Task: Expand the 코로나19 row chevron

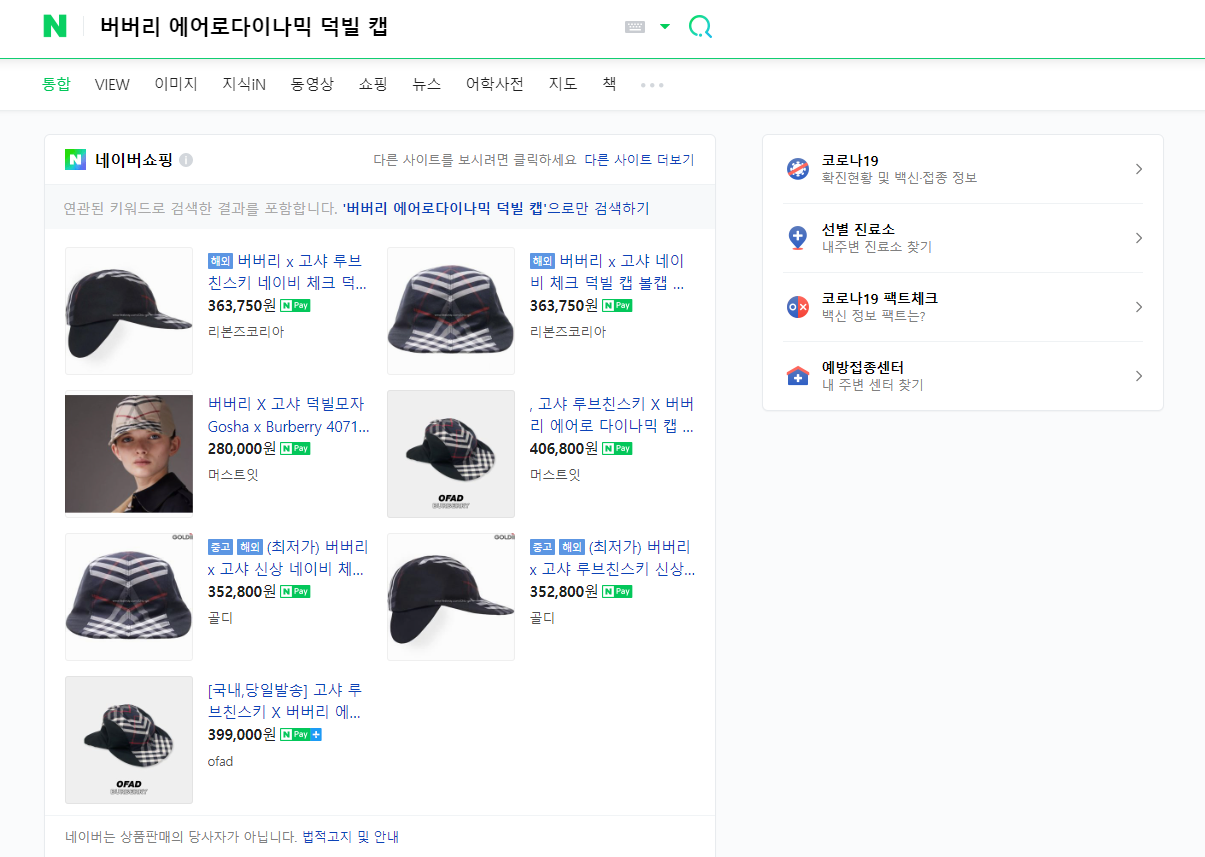Action: tap(1139, 169)
